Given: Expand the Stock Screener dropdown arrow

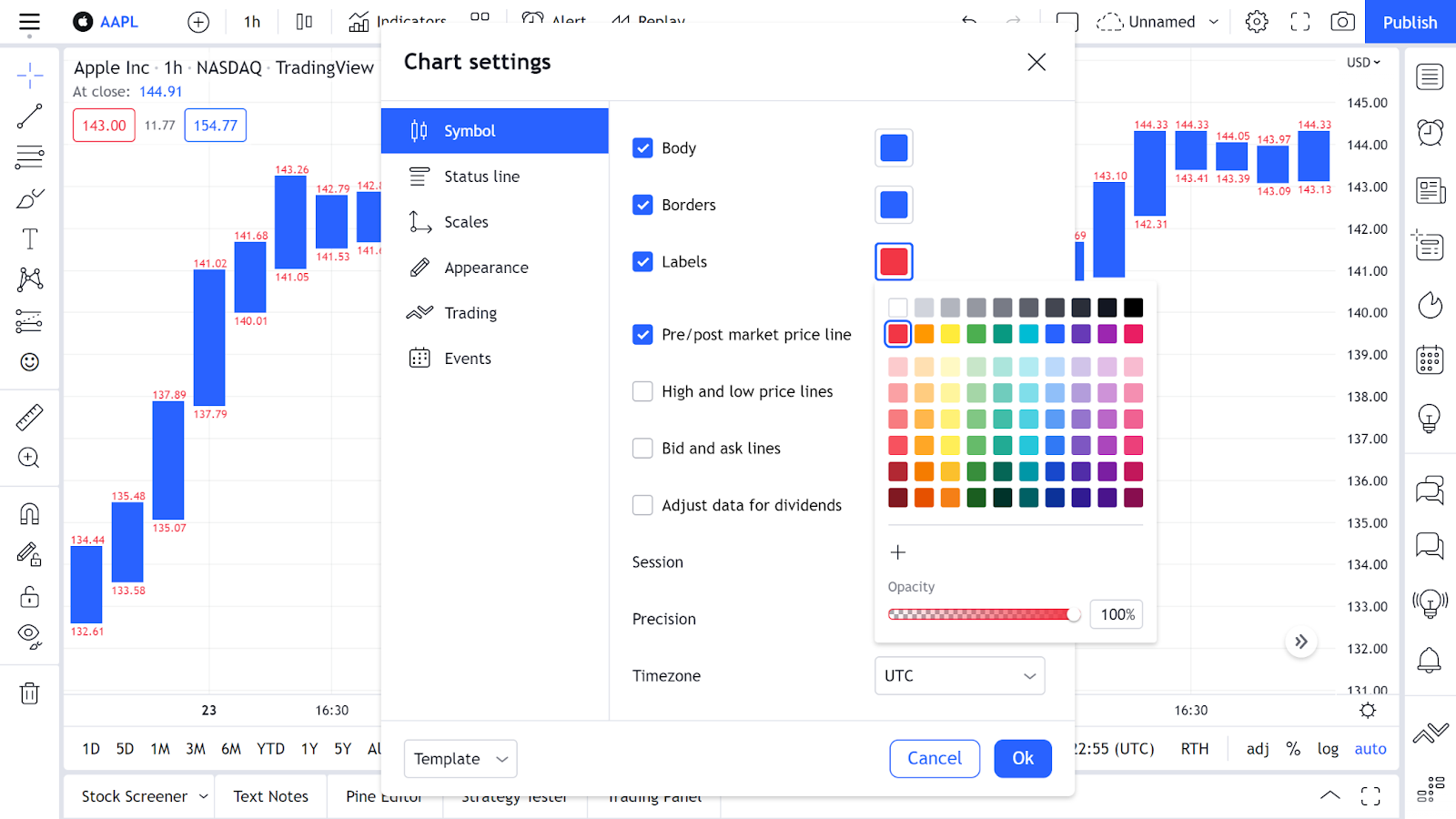Looking at the screenshot, I should click(204, 796).
